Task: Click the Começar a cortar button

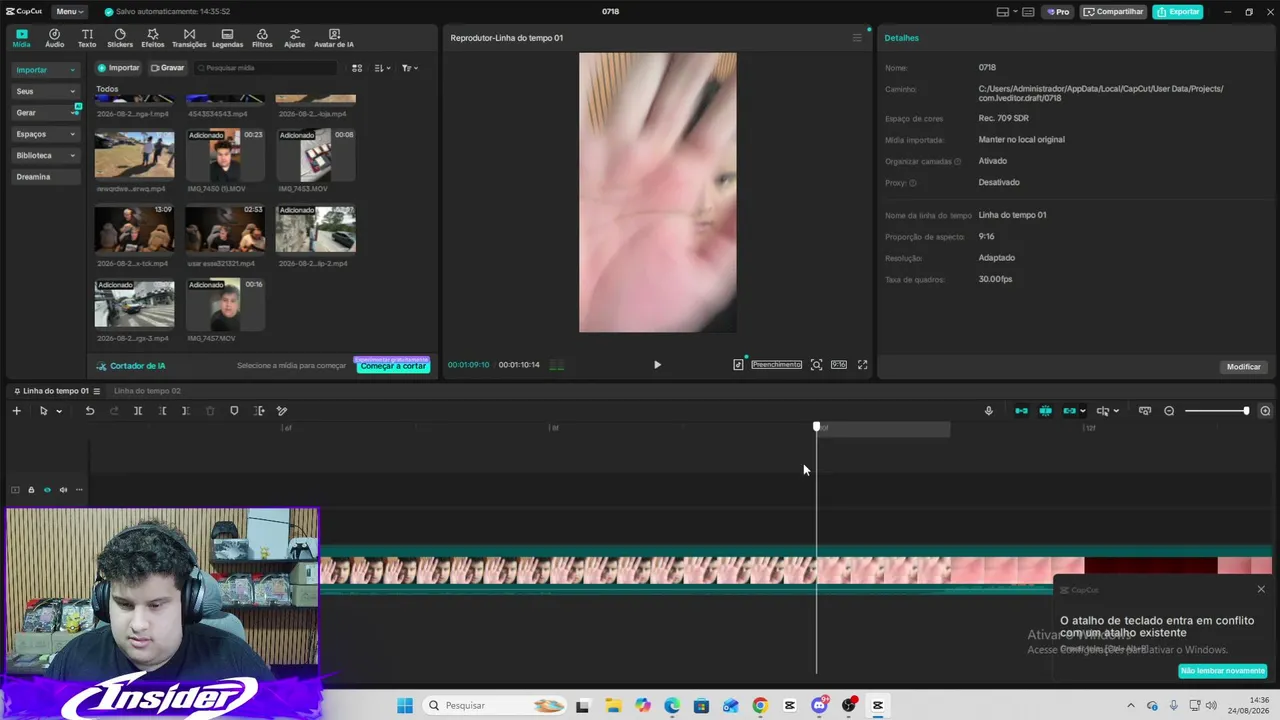Action: click(393, 366)
